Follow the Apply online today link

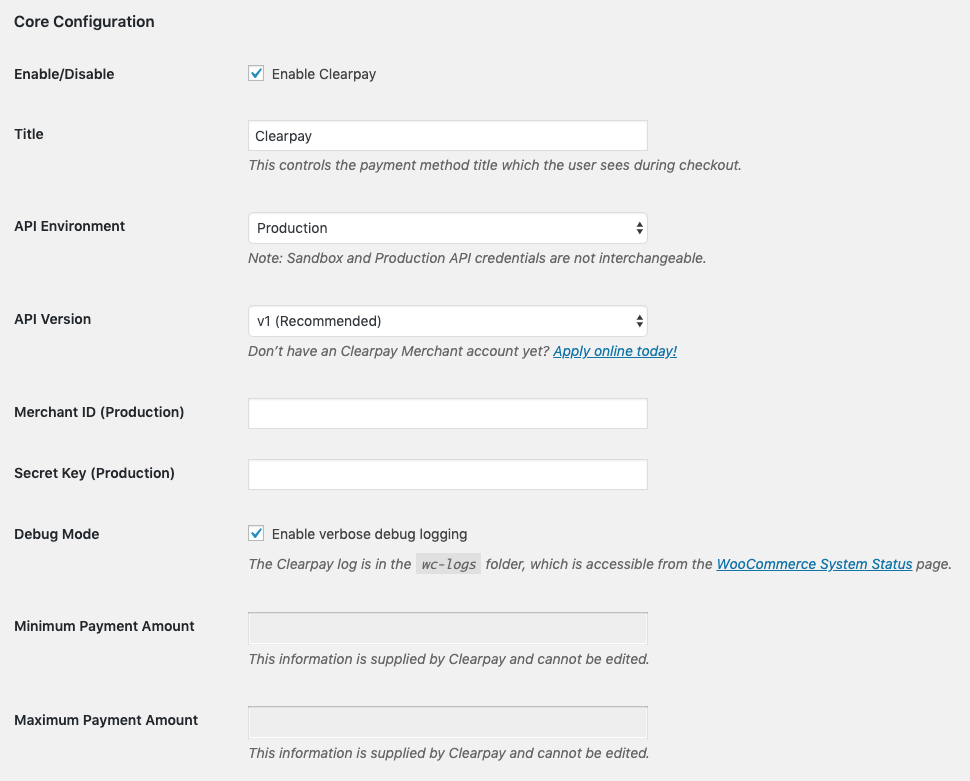click(615, 351)
